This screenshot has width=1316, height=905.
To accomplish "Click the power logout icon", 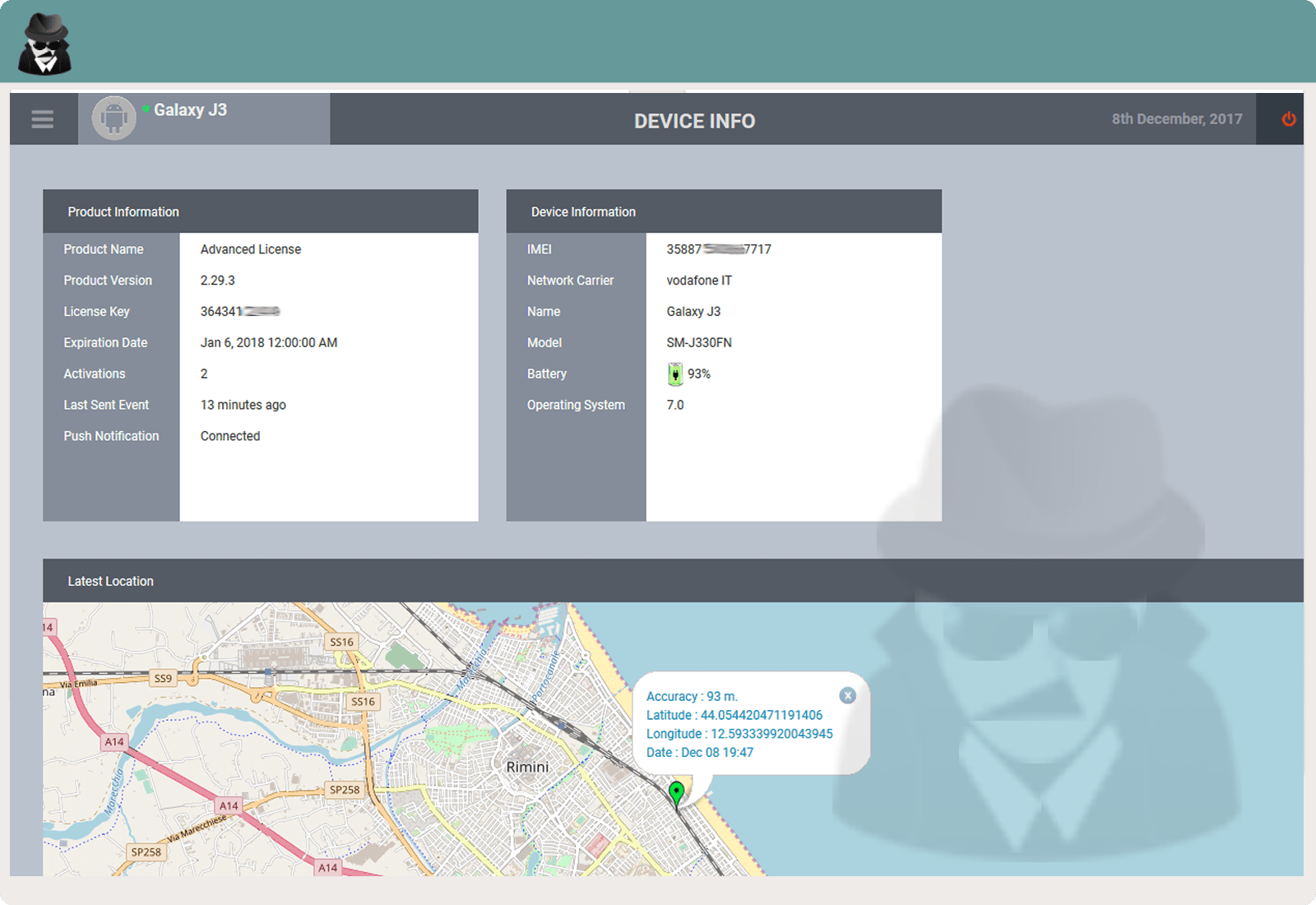I will 1290,118.
